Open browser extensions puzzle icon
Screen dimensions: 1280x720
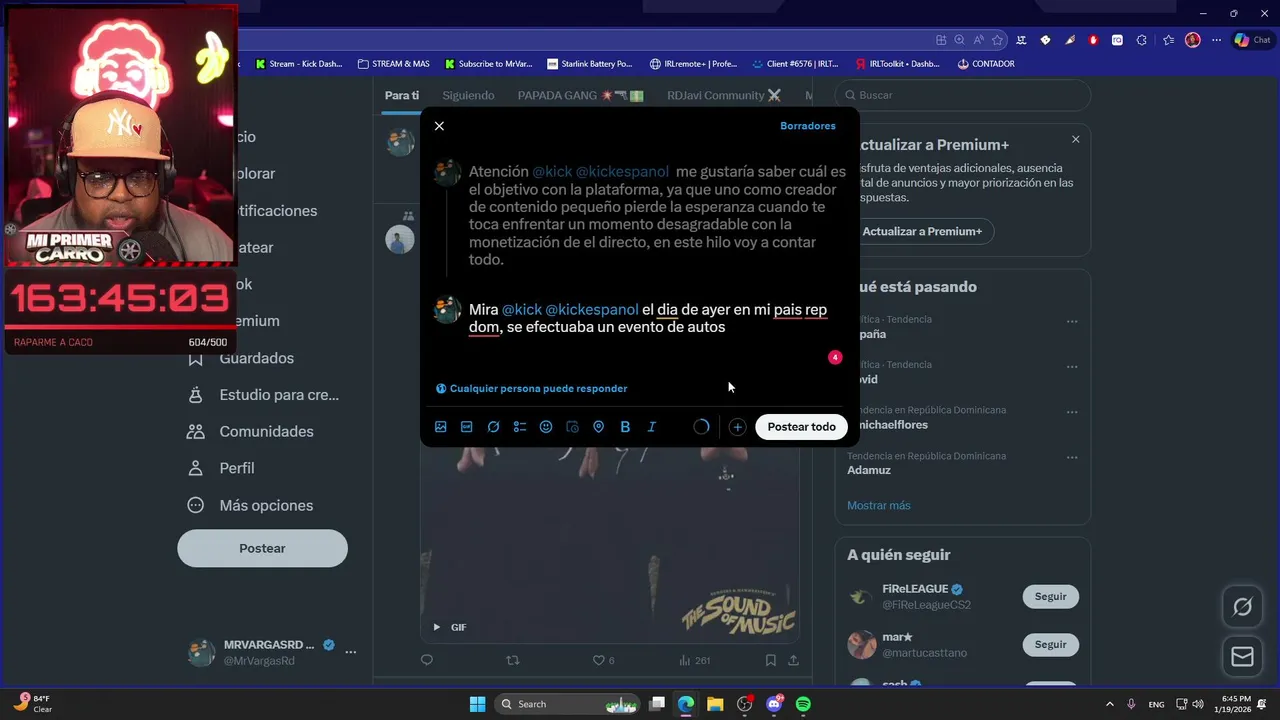[1142, 40]
